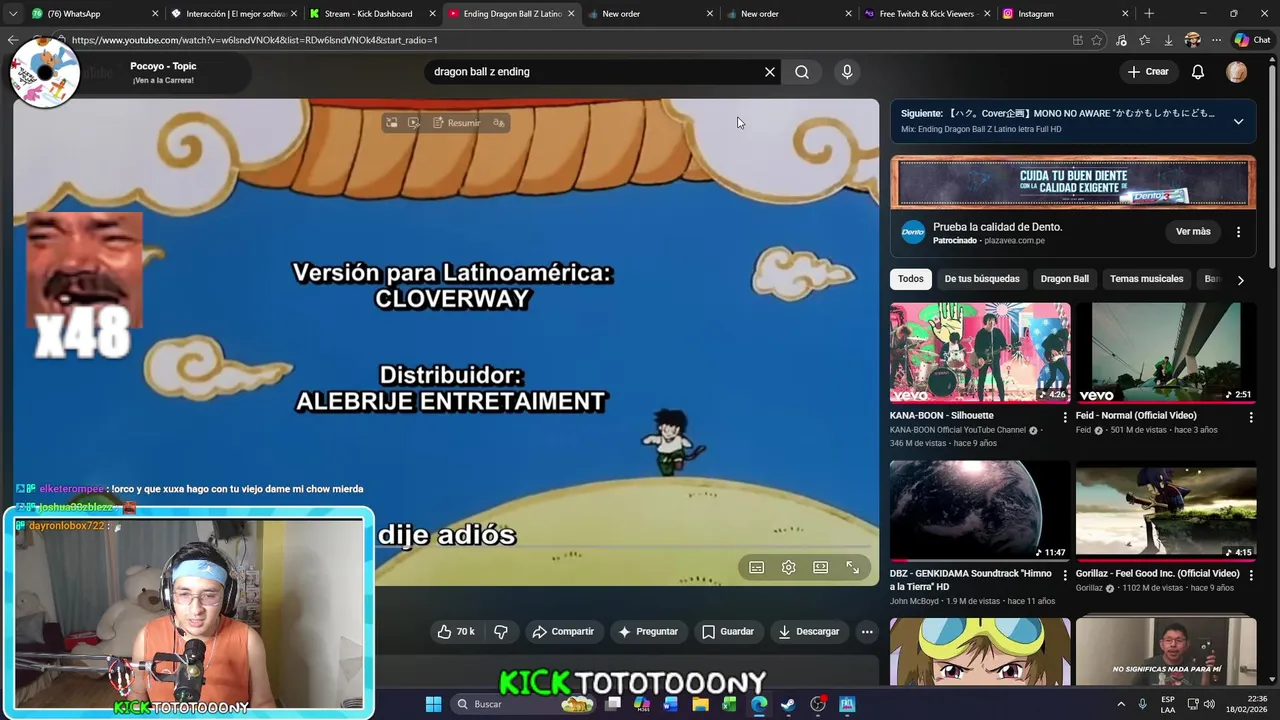Enter fullscreen on the video player

coord(853,568)
